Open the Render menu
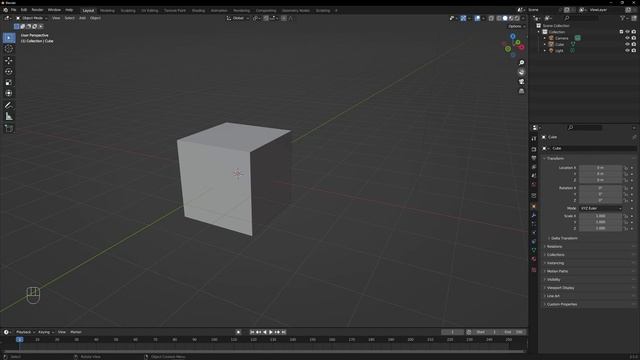This screenshot has width=640, height=360. 37,10
